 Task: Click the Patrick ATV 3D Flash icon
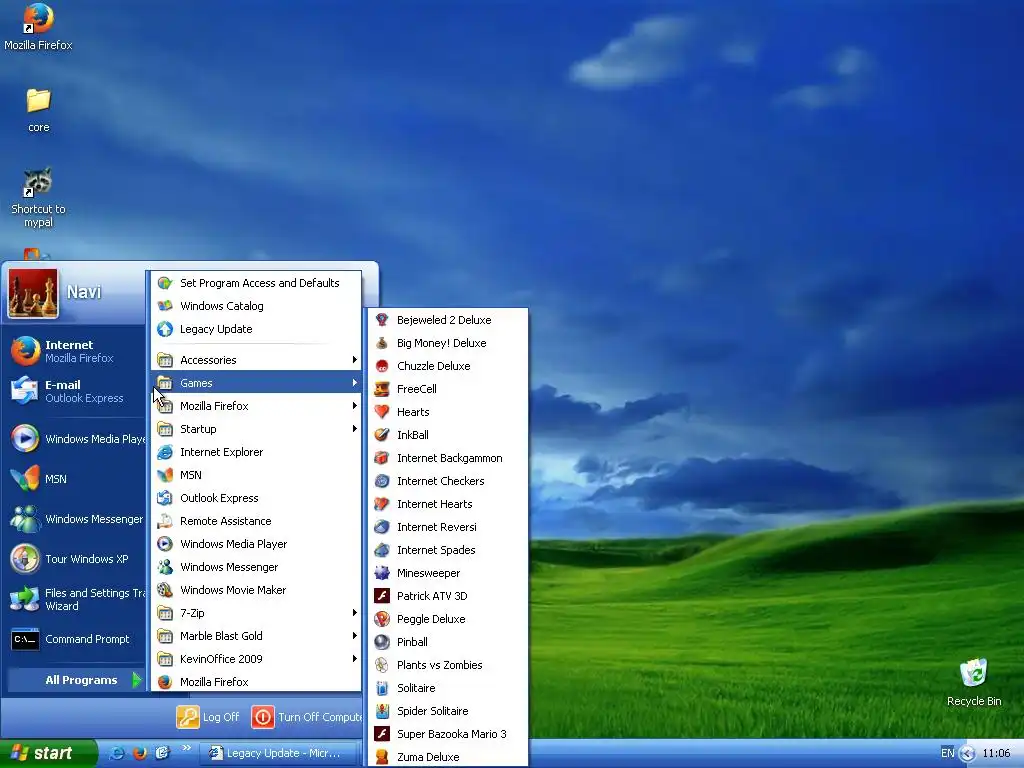pos(382,596)
